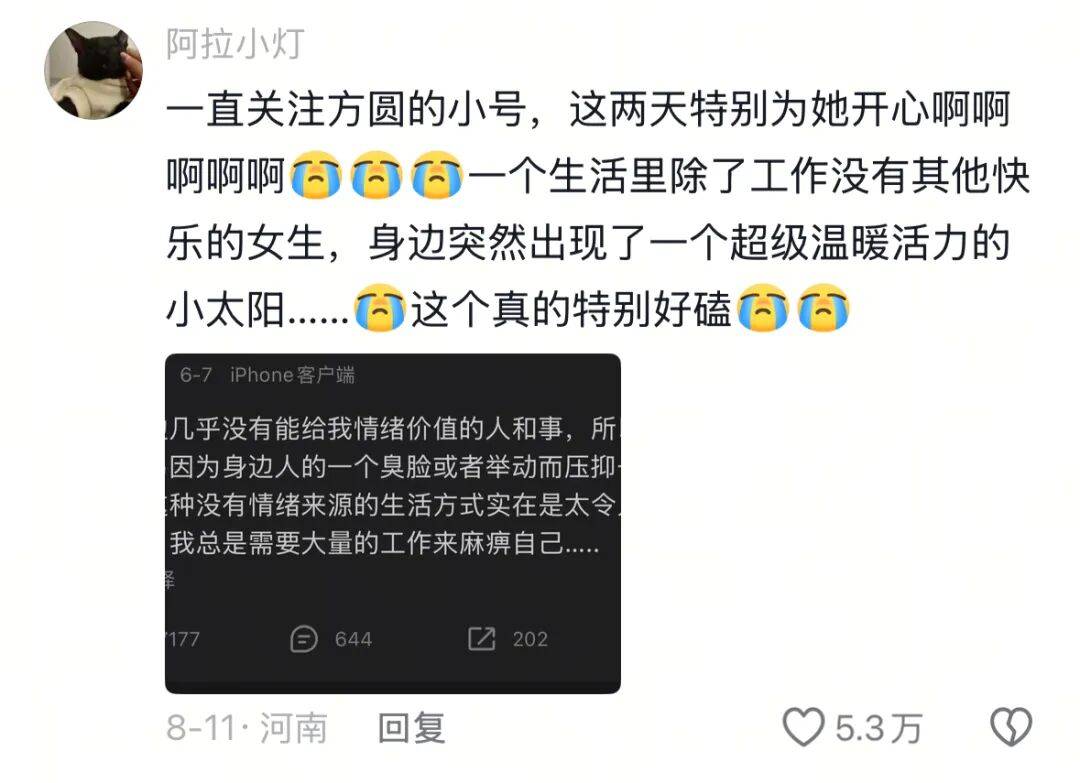Viewport: 1080px width, 783px height.
Task: Click the crying emoji after 小太阳……
Action: (x=380, y=309)
